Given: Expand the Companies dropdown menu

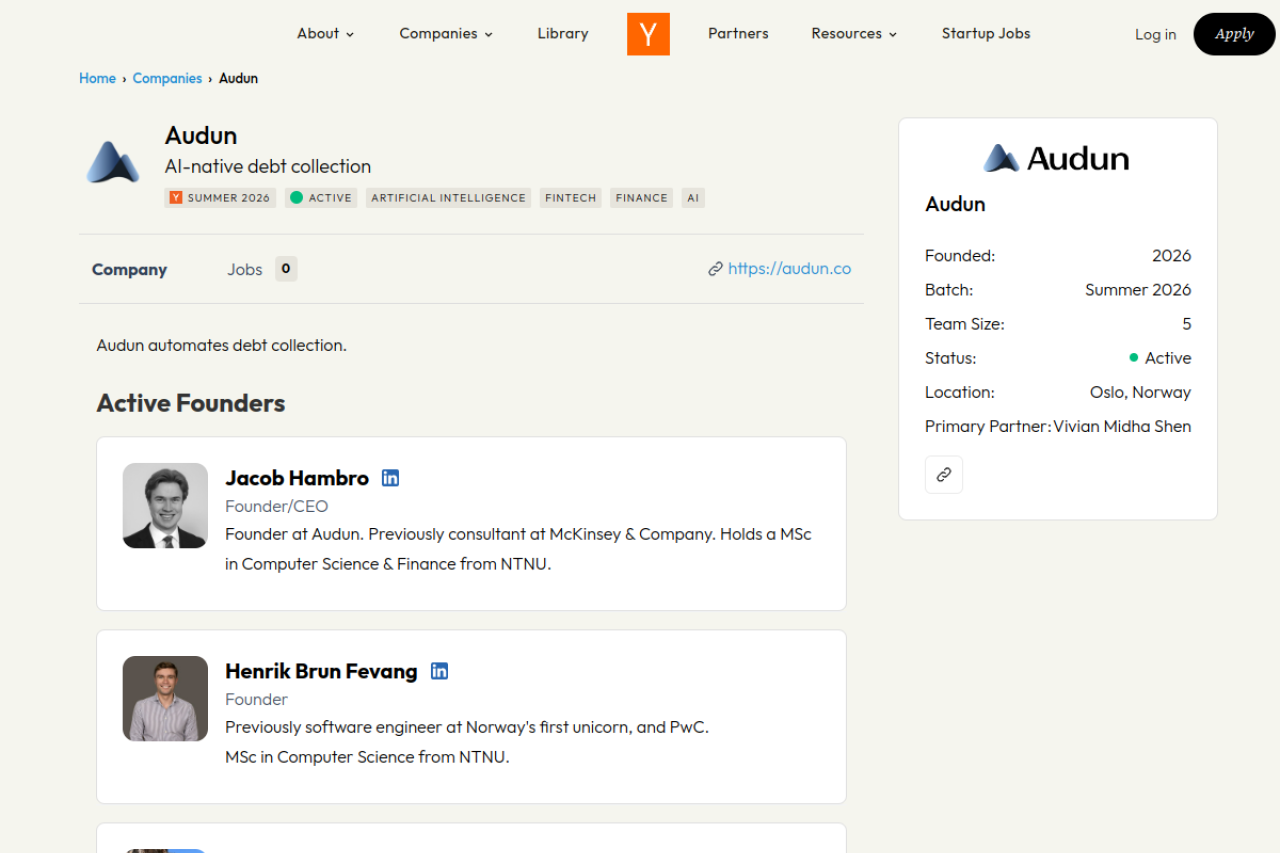Looking at the screenshot, I should point(446,33).
